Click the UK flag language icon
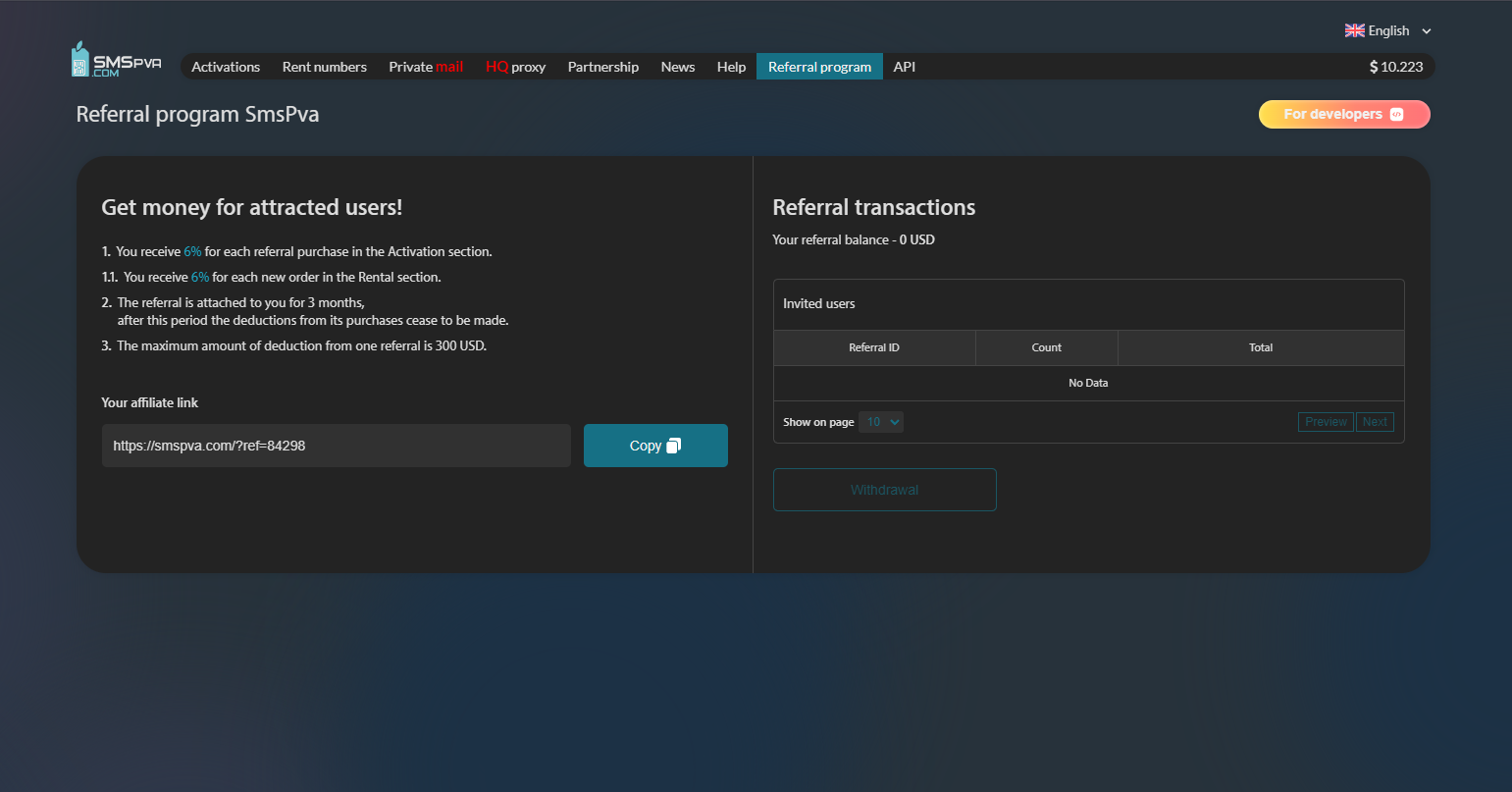The image size is (1512, 792). [x=1354, y=30]
